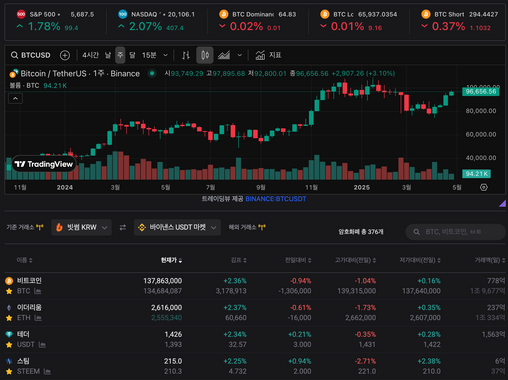This screenshot has width=508, height=380.
Task: Open the 빗썸 KRW exchange dropdown
Action: click(x=81, y=227)
